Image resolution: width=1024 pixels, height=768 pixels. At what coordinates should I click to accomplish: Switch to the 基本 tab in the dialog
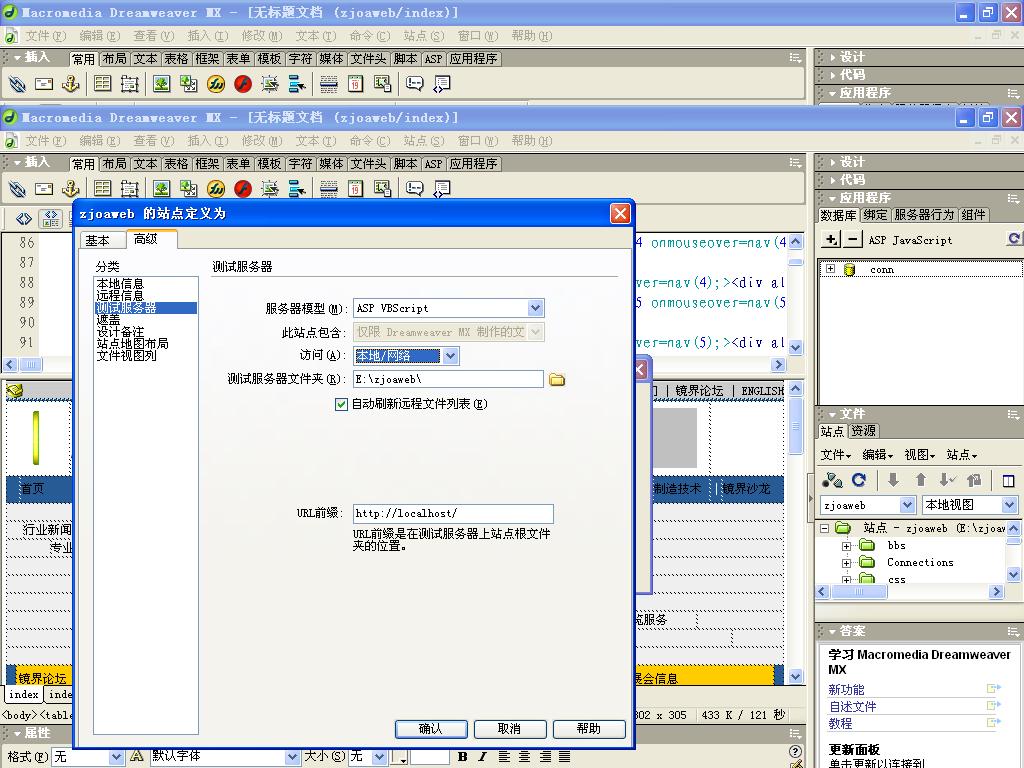point(98,240)
